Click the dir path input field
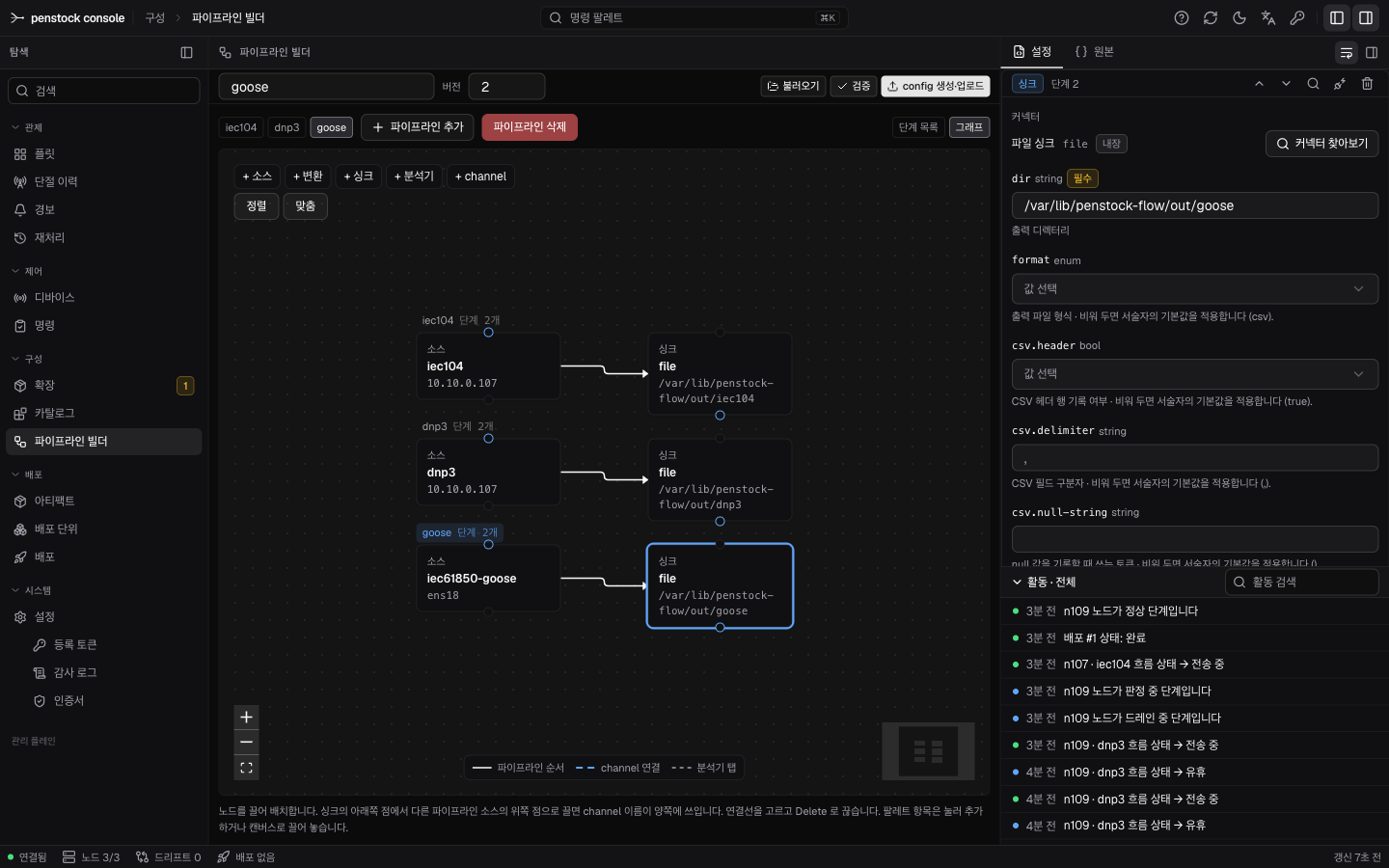Image resolution: width=1389 pixels, height=868 pixels. 1194,205
